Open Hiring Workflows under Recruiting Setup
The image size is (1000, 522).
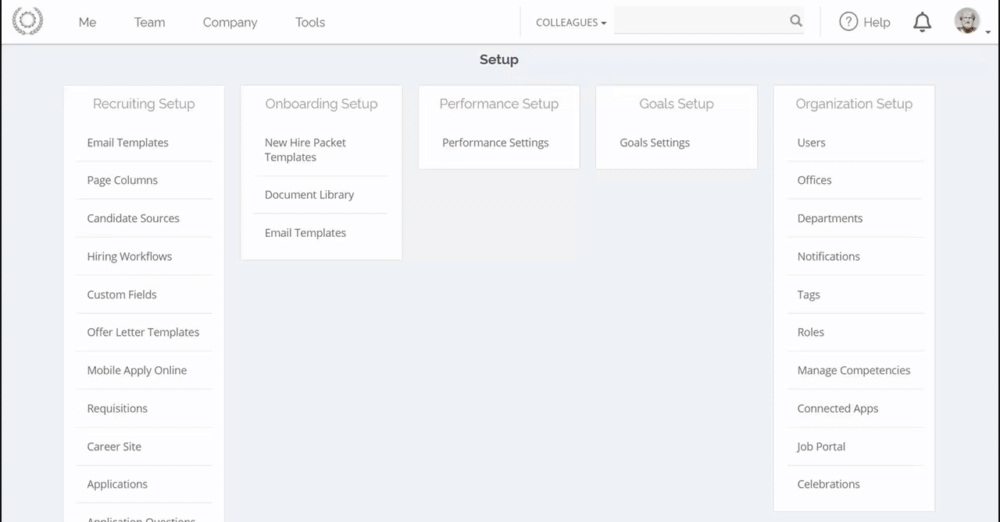tap(129, 257)
